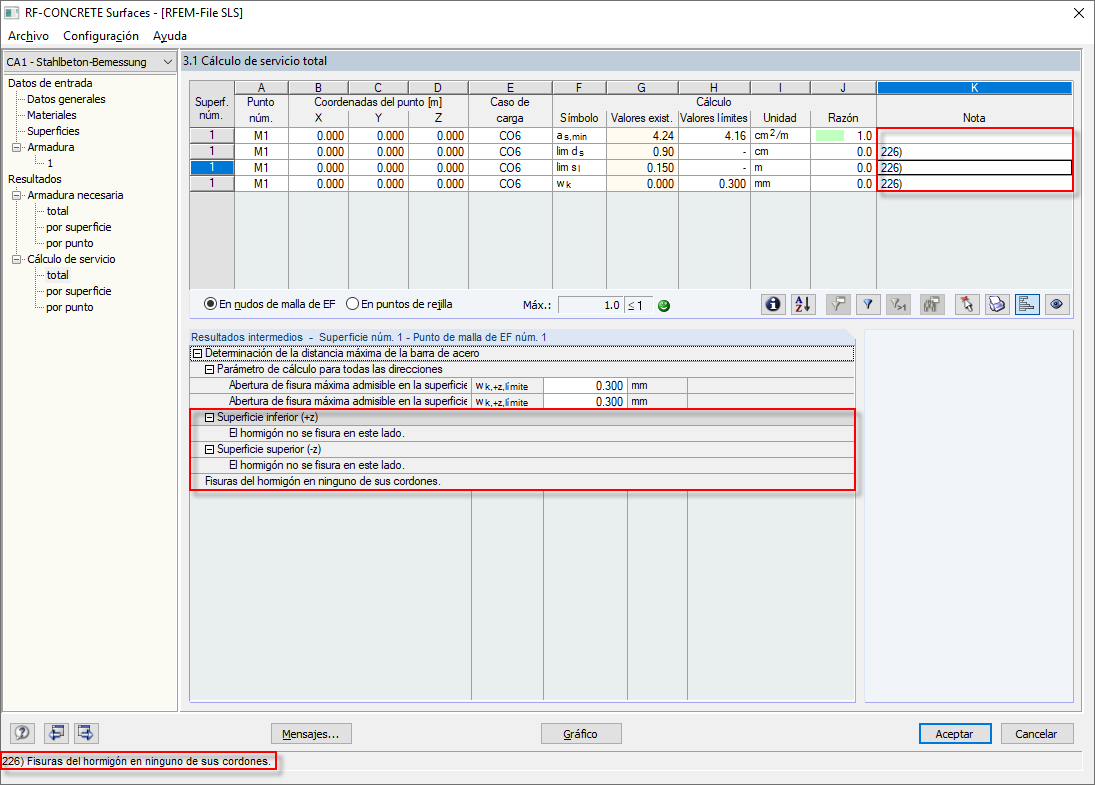1095x785 pixels.
Task: Click the 'w k' symbol cell
Action: pos(579,184)
